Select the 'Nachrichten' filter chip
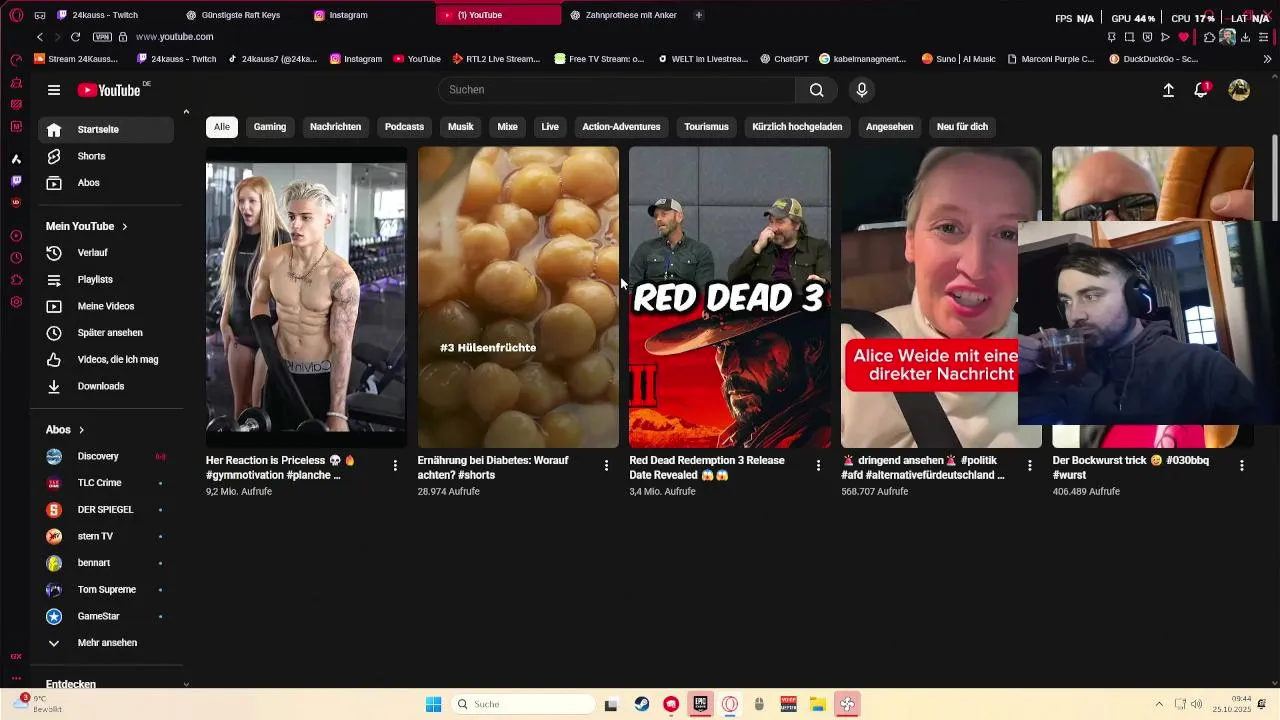This screenshot has height=720, width=1280. click(x=335, y=127)
